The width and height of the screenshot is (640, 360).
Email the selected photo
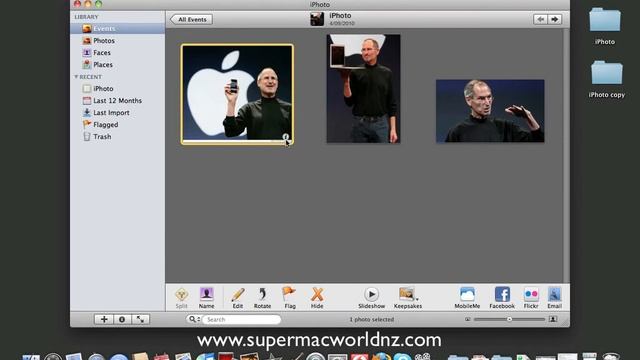(554, 298)
